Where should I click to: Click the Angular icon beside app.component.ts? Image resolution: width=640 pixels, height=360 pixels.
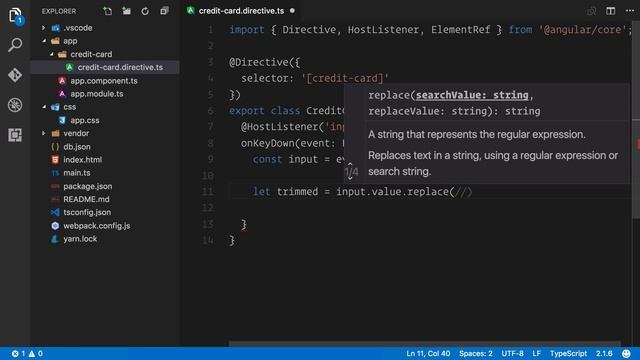pyautogui.click(x=62, y=81)
